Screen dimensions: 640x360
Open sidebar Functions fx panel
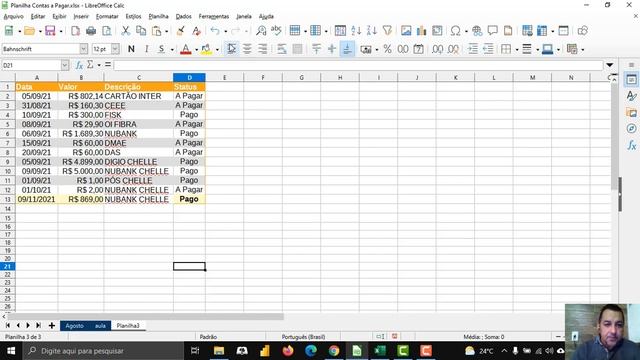pos(631,145)
